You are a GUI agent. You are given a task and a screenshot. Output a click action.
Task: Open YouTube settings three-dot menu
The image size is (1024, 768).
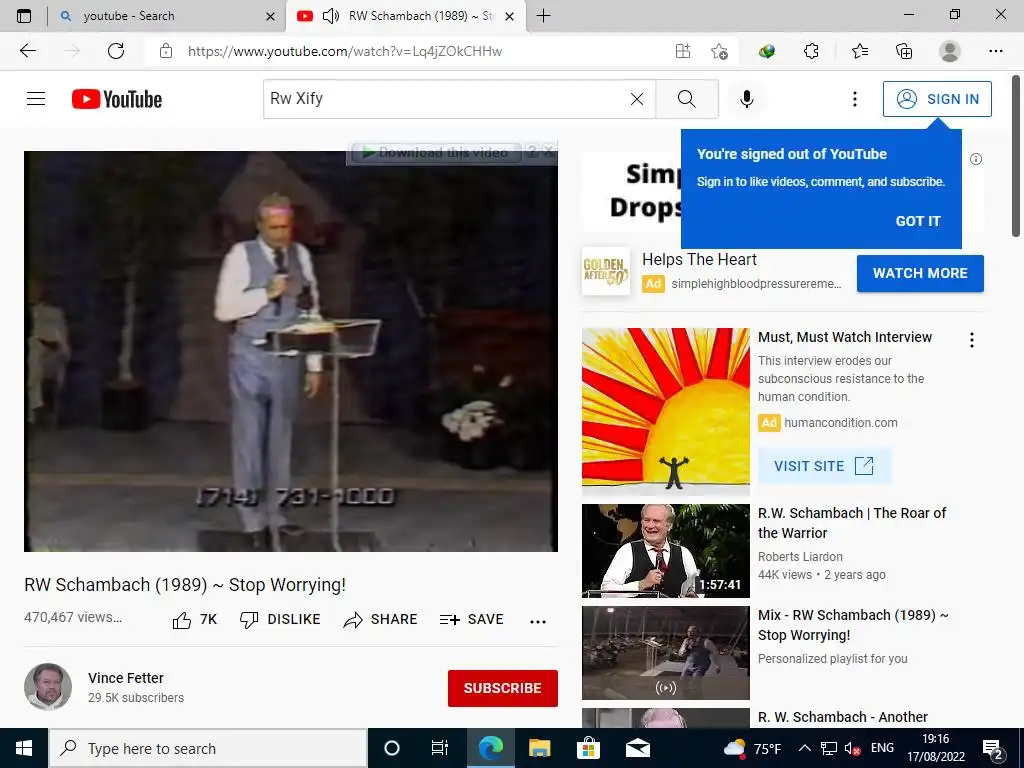(854, 99)
